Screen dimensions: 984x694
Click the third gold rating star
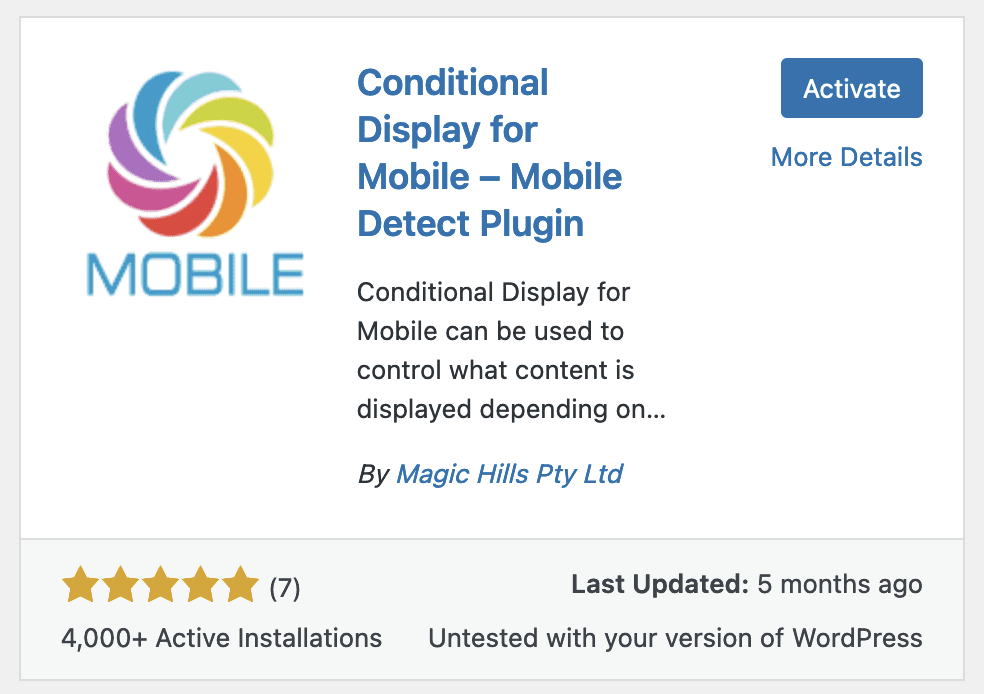pos(161,584)
